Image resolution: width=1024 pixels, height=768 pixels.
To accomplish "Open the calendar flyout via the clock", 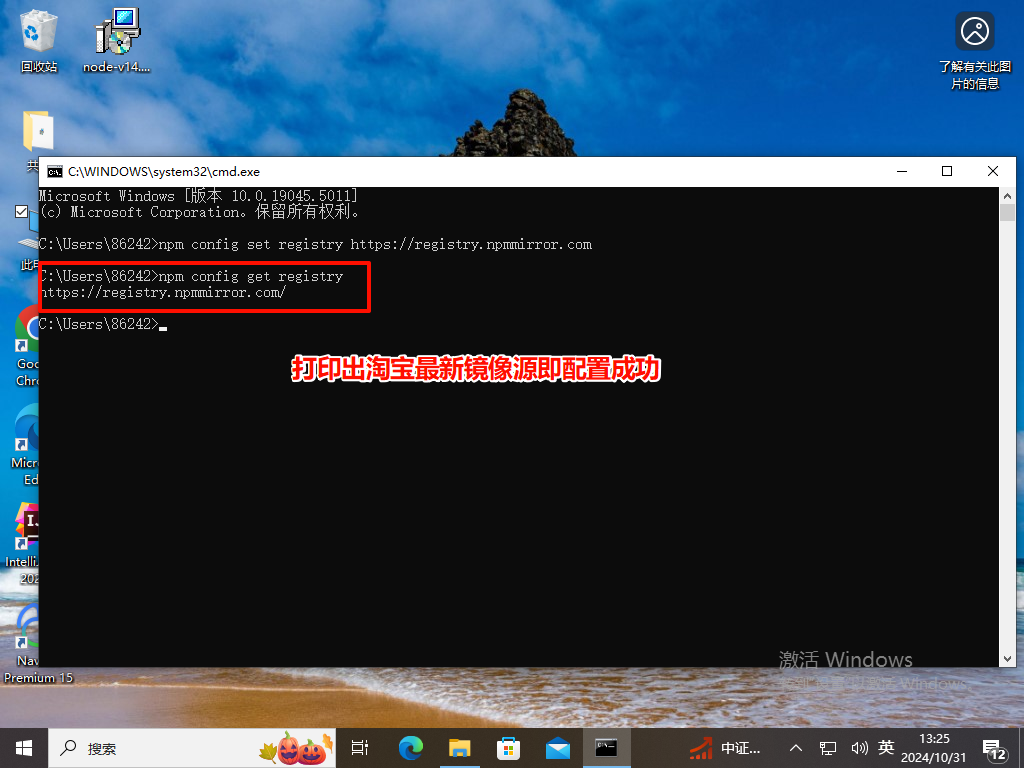I will coord(935,747).
